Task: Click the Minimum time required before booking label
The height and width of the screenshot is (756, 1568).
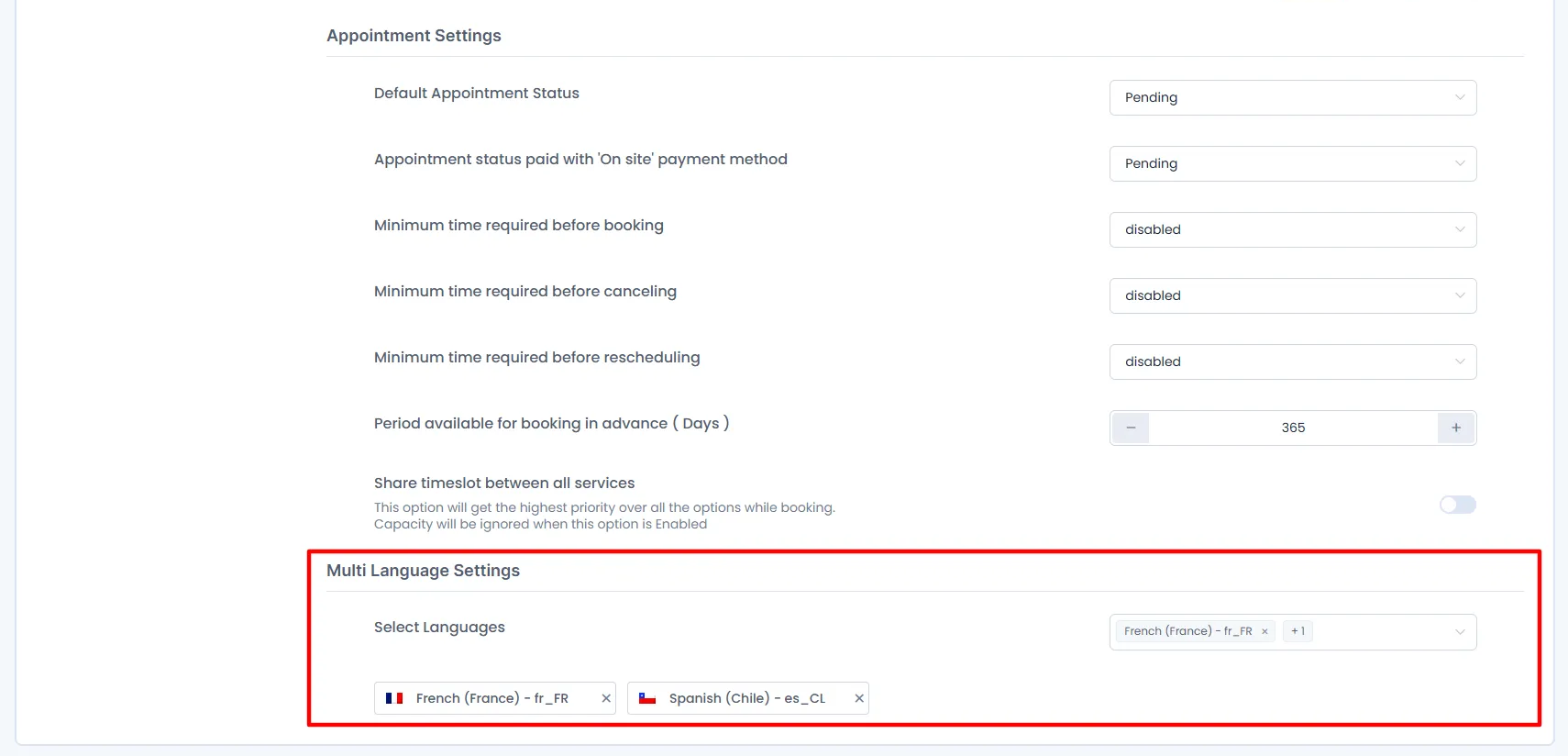Action: pos(519,226)
